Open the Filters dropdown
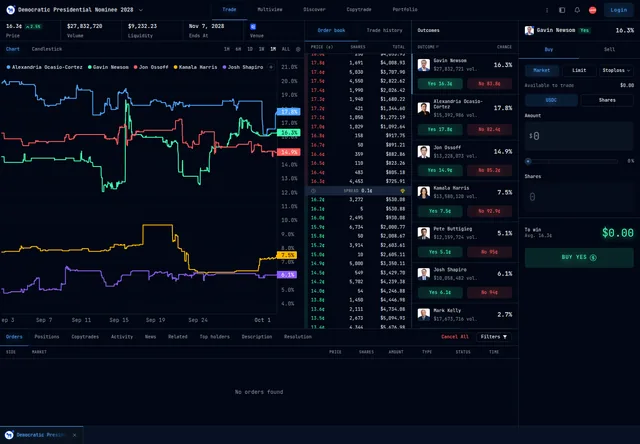Image resolution: width=640 pixels, height=444 pixels. (493, 337)
